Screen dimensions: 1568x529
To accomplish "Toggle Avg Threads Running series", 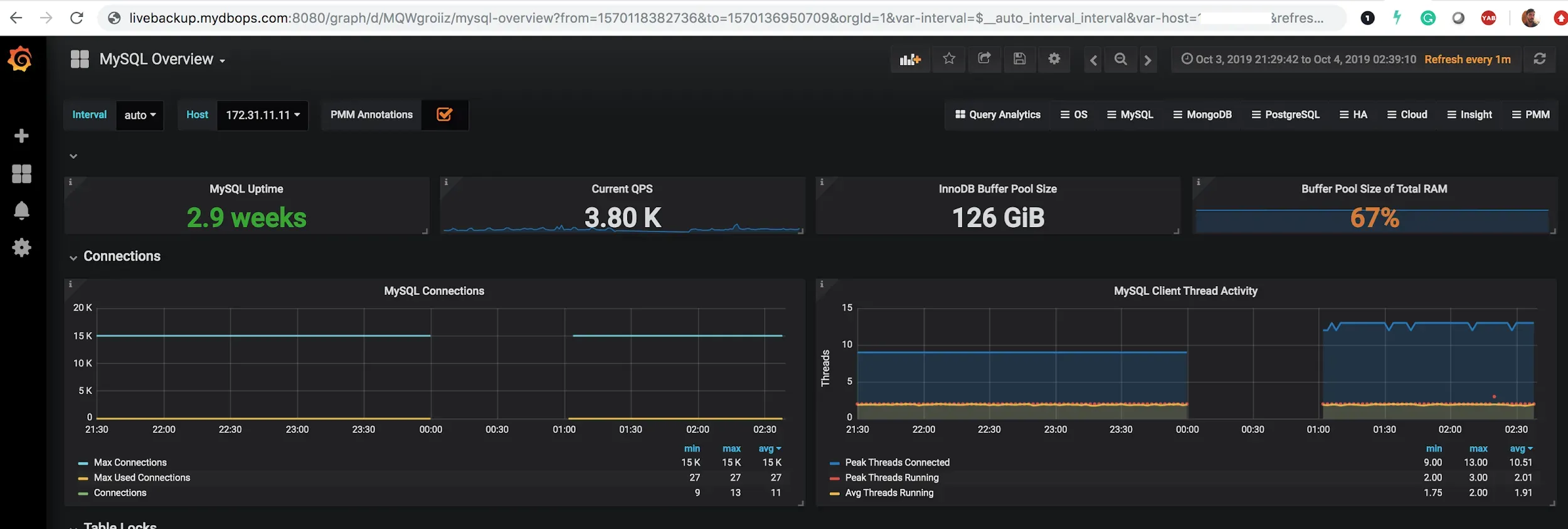I will 889,493.
